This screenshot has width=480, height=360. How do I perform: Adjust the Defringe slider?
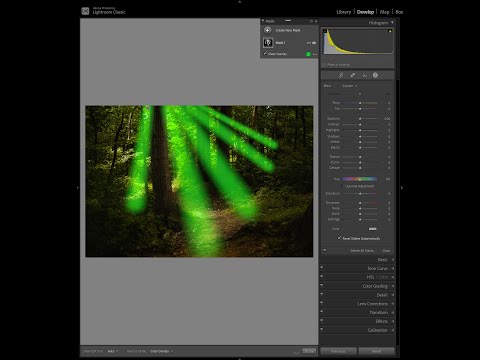360,219
